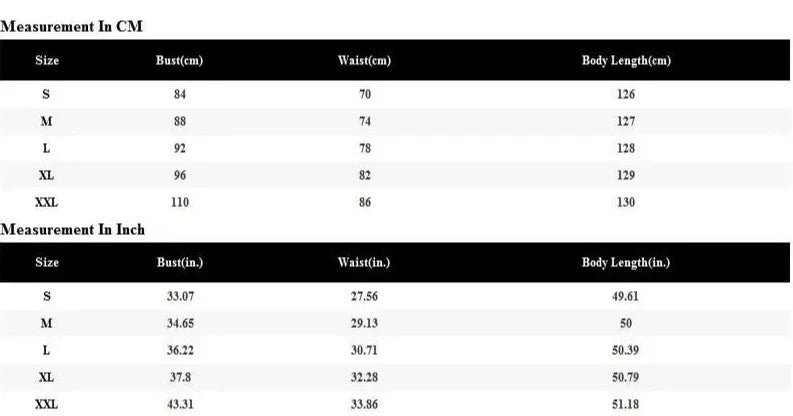Click the Body Length(cm) column header
The image size is (793, 416).
tap(626, 61)
